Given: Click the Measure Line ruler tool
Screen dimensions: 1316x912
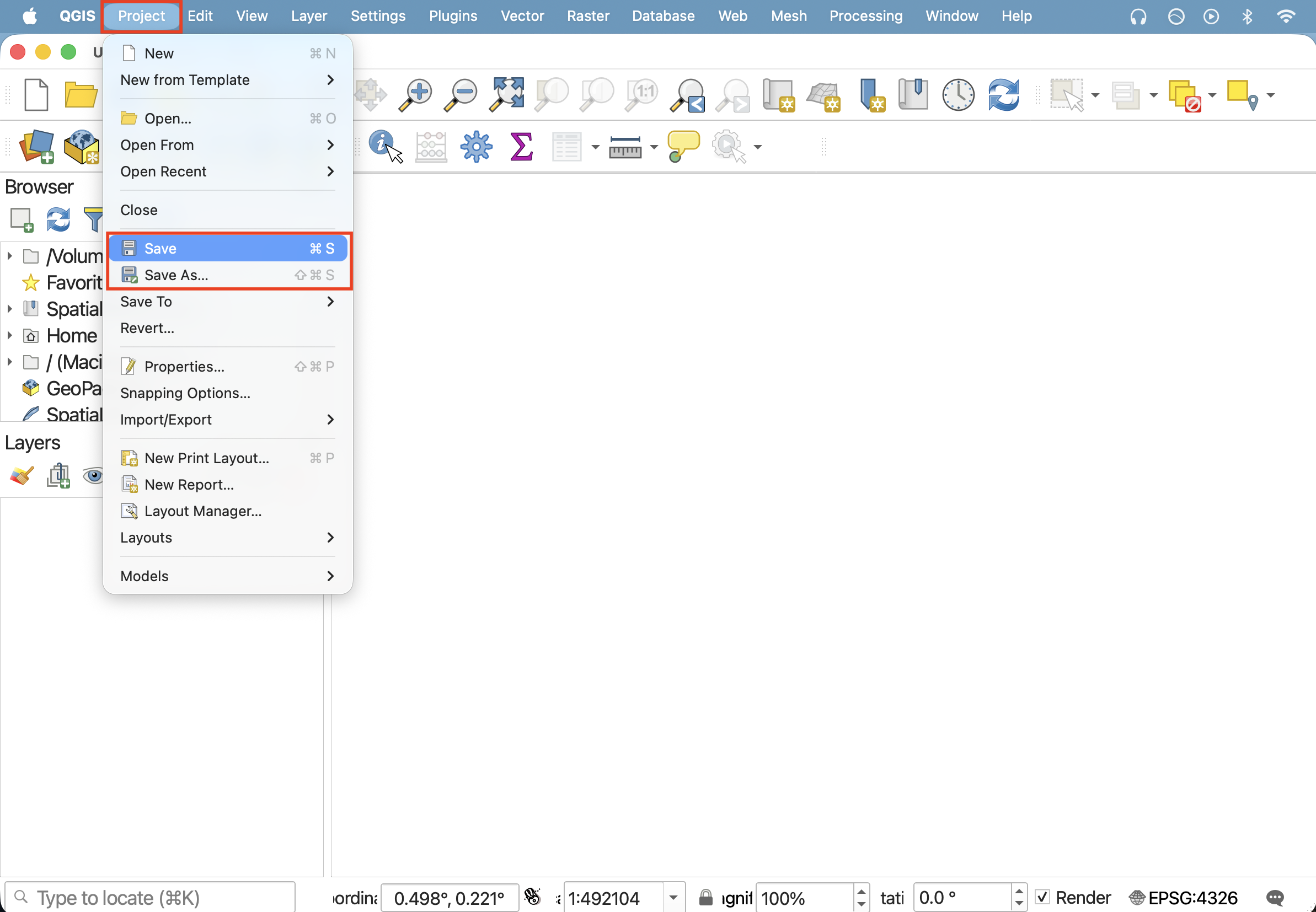Looking at the screenshot, I should tap(625, 147).
